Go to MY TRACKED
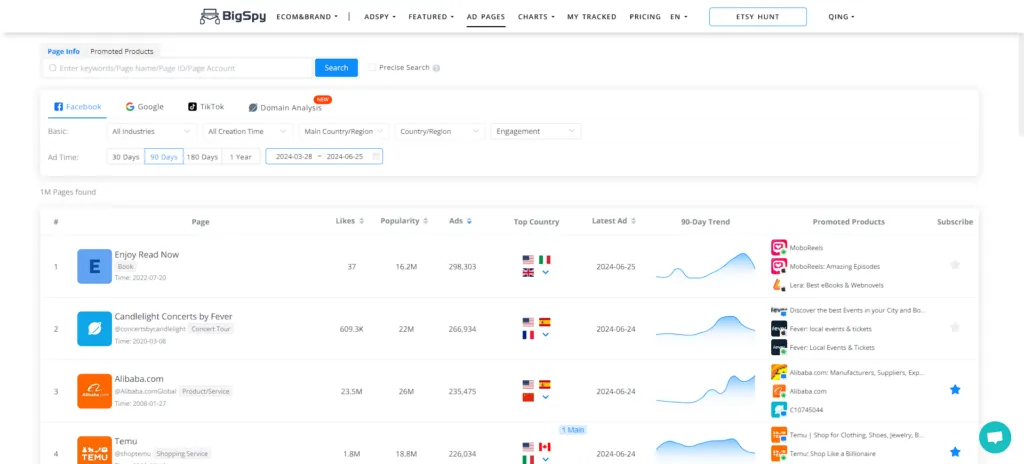 (x=592, y=17)
